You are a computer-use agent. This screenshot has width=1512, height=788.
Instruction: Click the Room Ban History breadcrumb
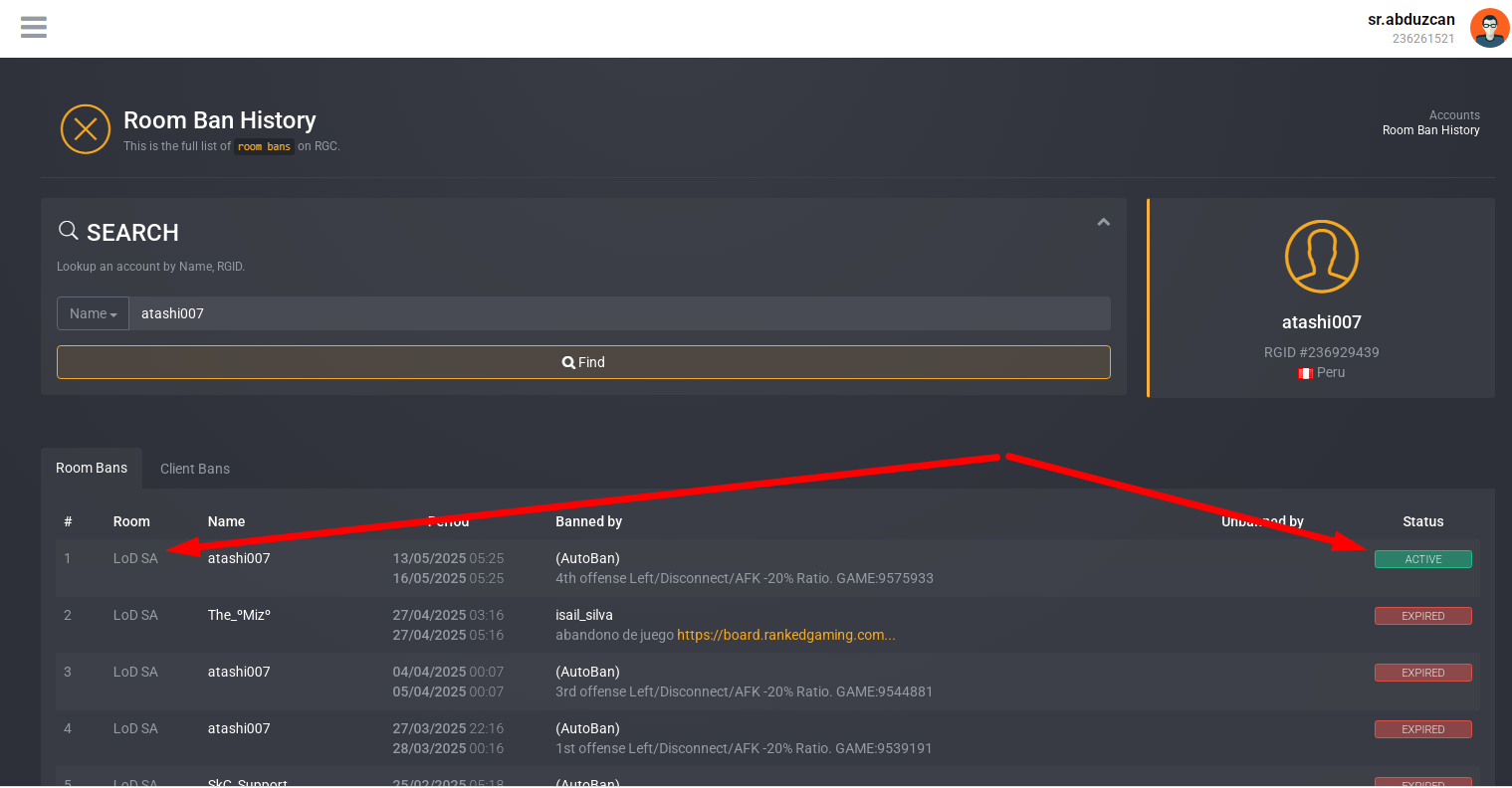point(1430,130)
